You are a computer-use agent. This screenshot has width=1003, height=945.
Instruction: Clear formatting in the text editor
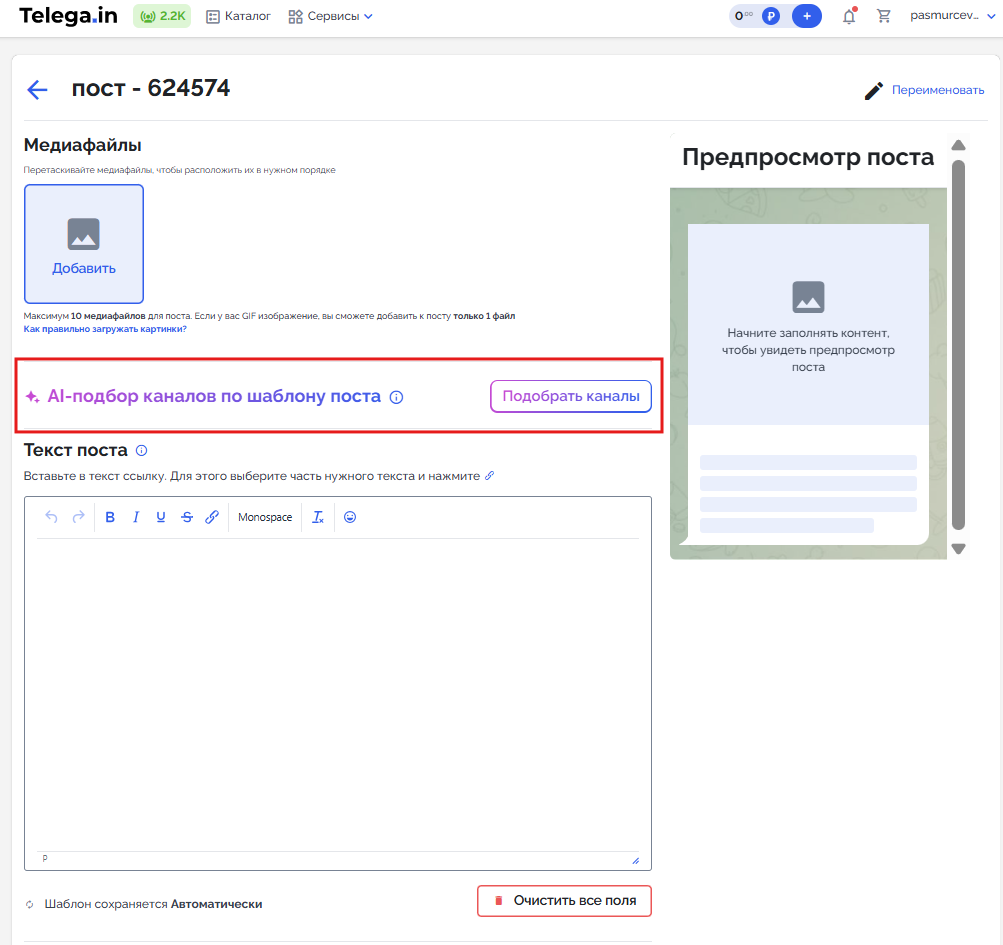318,517
